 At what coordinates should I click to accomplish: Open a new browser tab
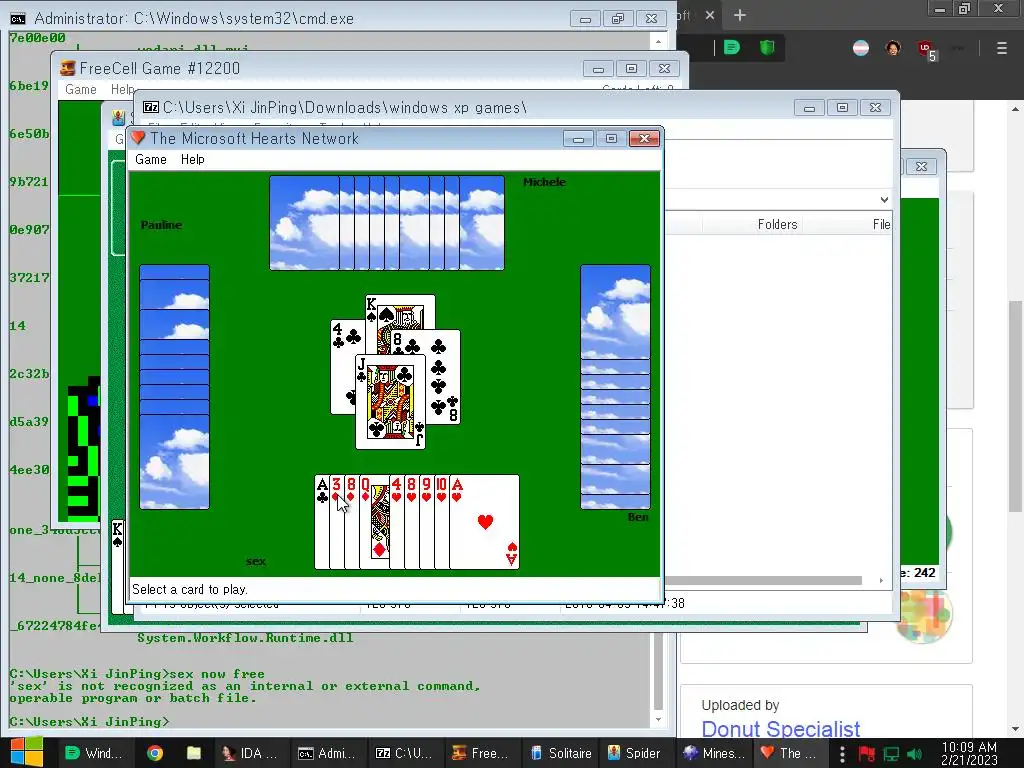click(739, 15)
